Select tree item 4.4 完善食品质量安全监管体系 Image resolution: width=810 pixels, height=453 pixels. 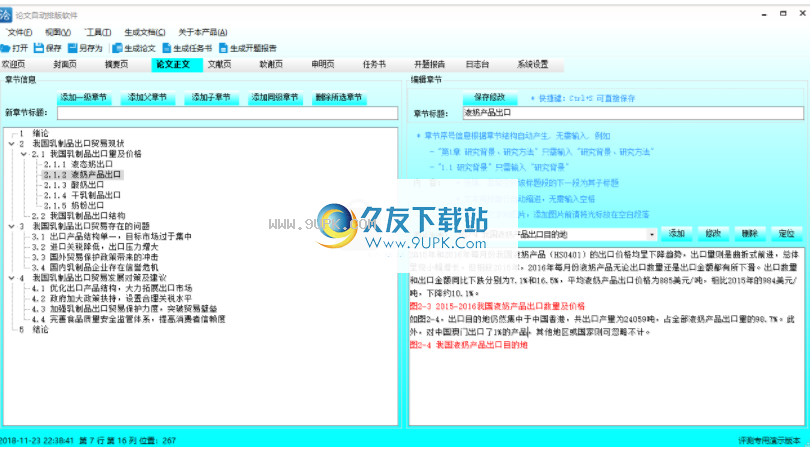[128, 319]
